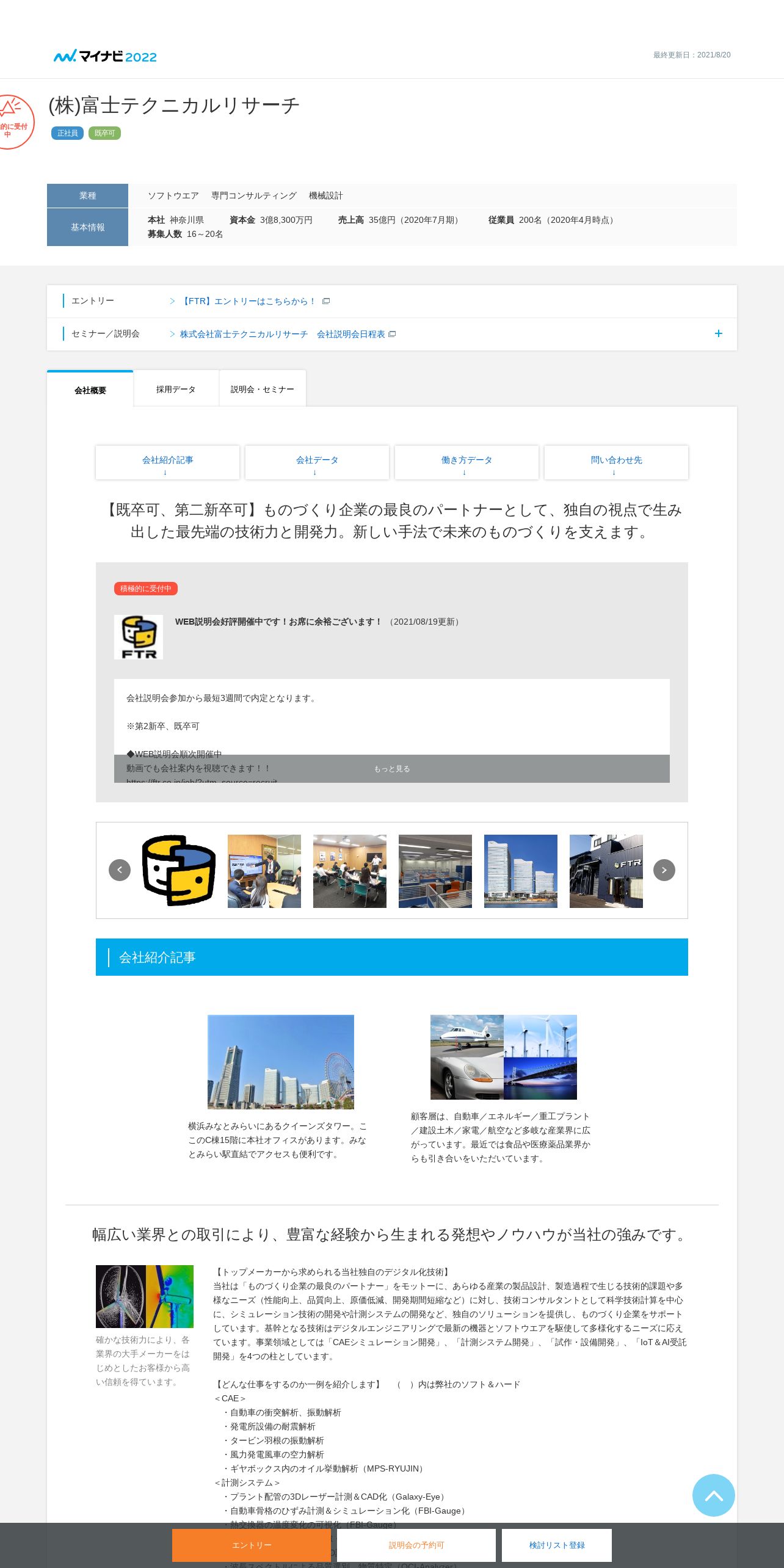
Task: Click the company name (株)富士テクニカルリサーチ heading
Action: coord(174,106)
